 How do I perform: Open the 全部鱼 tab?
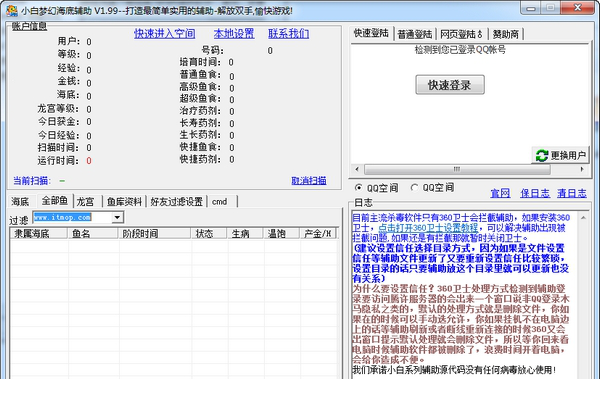pos(54,200)
